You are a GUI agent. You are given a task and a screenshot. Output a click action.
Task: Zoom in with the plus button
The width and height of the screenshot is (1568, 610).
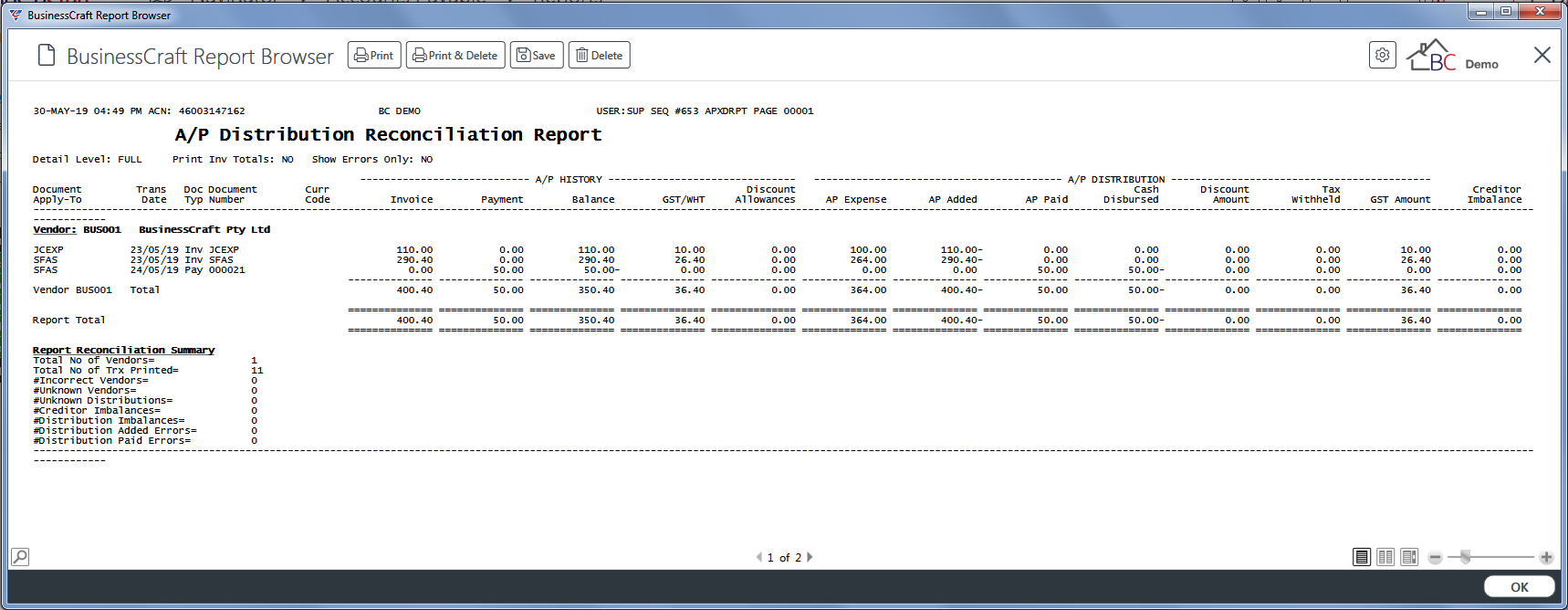click(x=1546, y=557)
